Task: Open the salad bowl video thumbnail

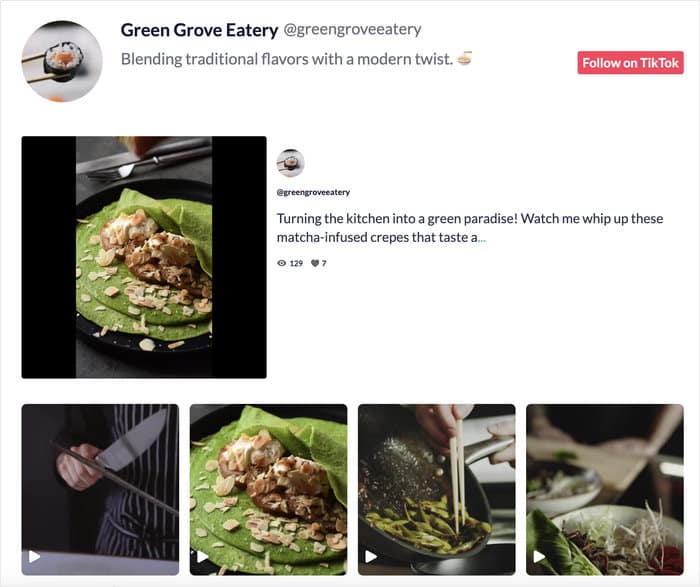Action: click(605, 489)
